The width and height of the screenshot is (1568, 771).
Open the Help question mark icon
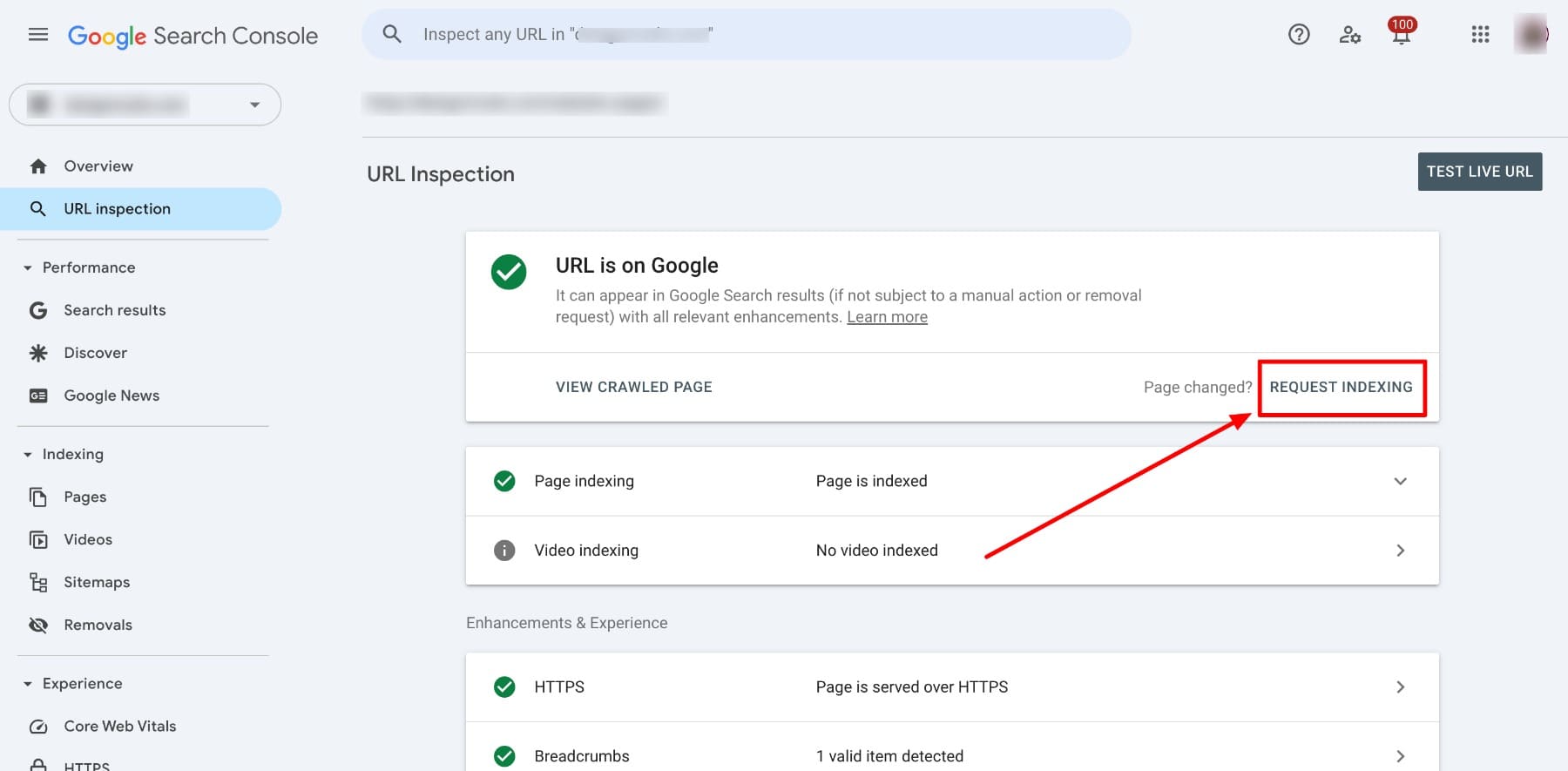pyautogui.click(x=1299, y=35)
